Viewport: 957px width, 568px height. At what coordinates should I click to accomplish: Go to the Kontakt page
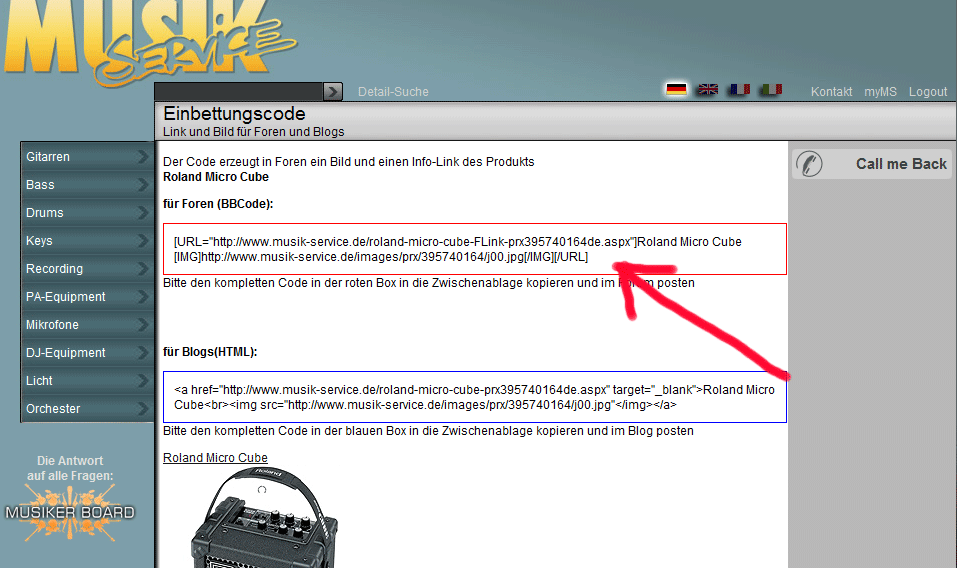point(831,92)
